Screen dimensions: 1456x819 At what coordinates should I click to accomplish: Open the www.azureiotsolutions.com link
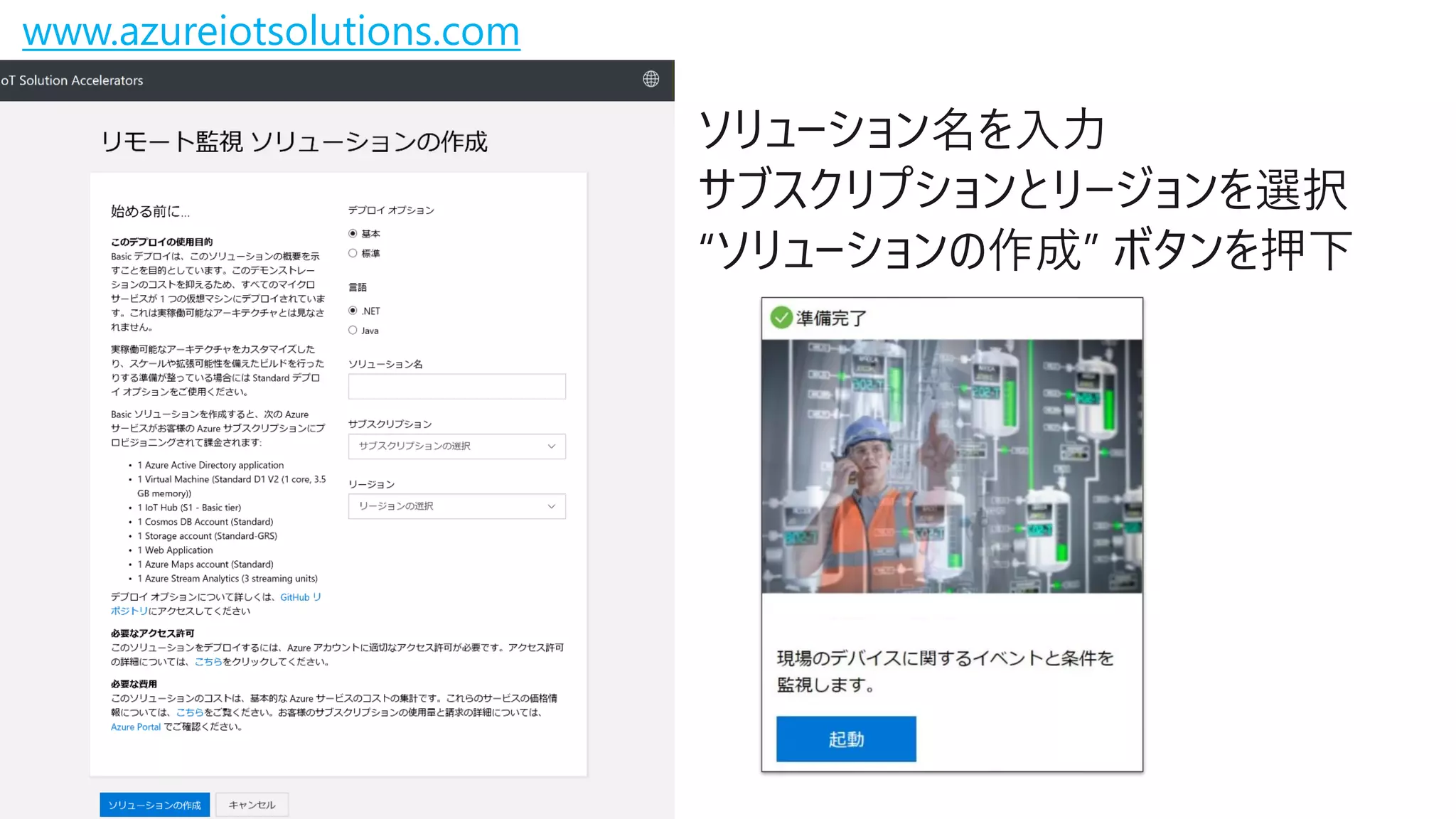point(271,31)
